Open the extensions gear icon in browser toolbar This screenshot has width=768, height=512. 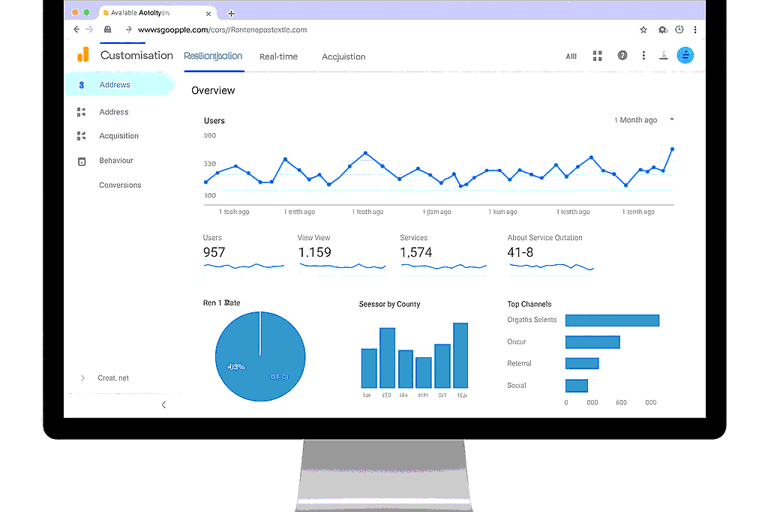pyautogui.click(x=663, y=30)
